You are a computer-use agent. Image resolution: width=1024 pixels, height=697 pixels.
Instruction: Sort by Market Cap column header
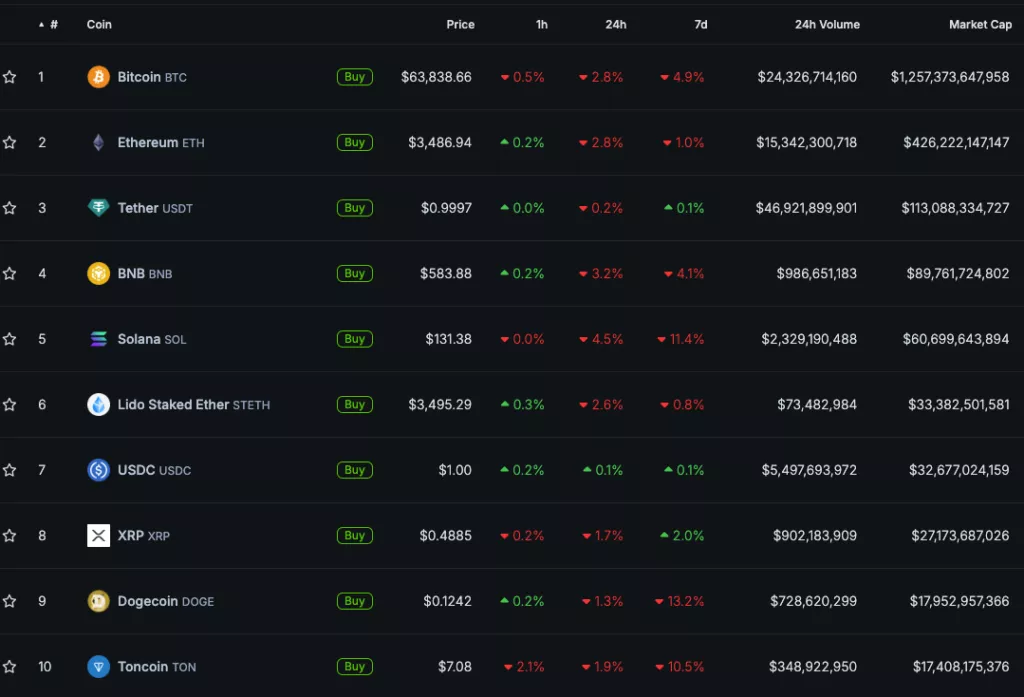(980, 24)
